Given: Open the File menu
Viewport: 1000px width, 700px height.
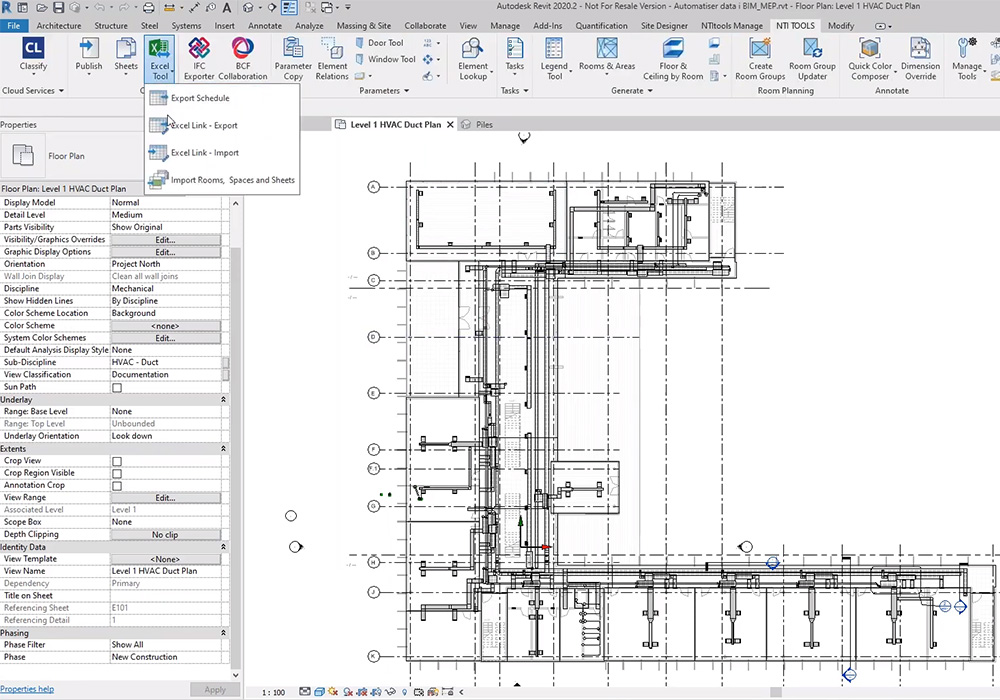Looking at the screenshot, I should coord(13,26).
